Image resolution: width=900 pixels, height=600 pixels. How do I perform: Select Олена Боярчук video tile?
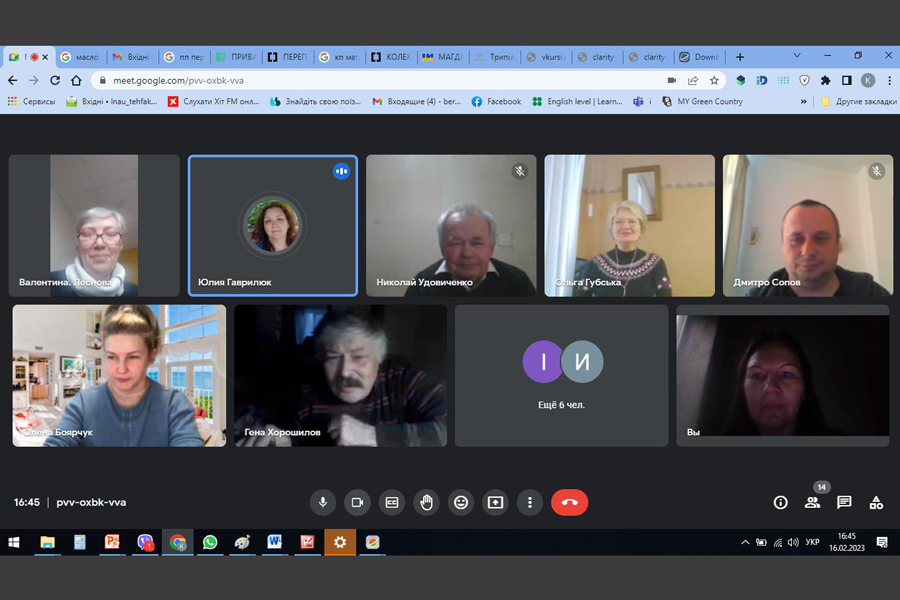[x=119, y=376]
